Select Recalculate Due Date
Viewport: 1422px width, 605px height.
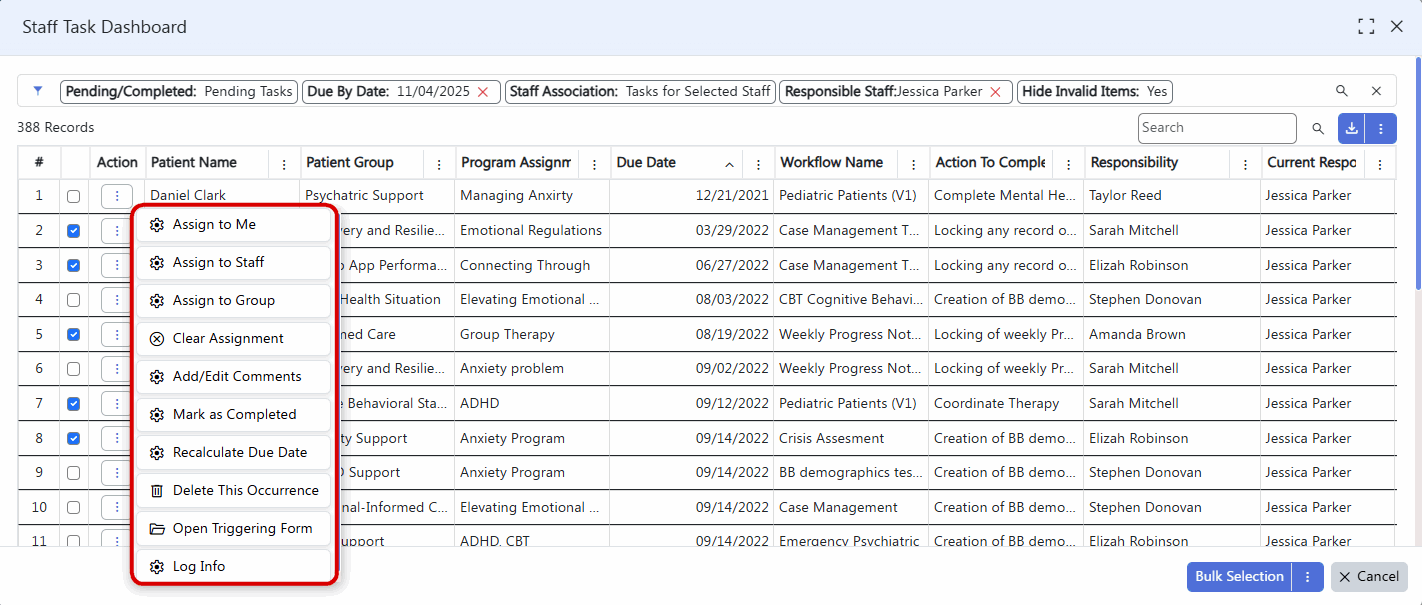coord(234,453)
